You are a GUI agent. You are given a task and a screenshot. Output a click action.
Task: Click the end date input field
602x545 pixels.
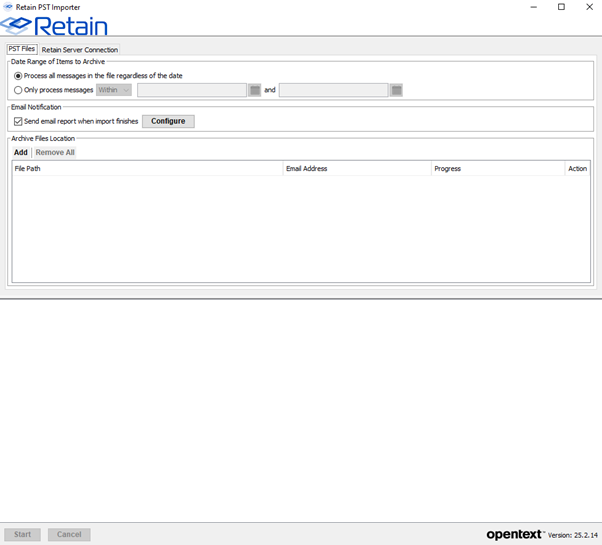[x=334, y=90]
